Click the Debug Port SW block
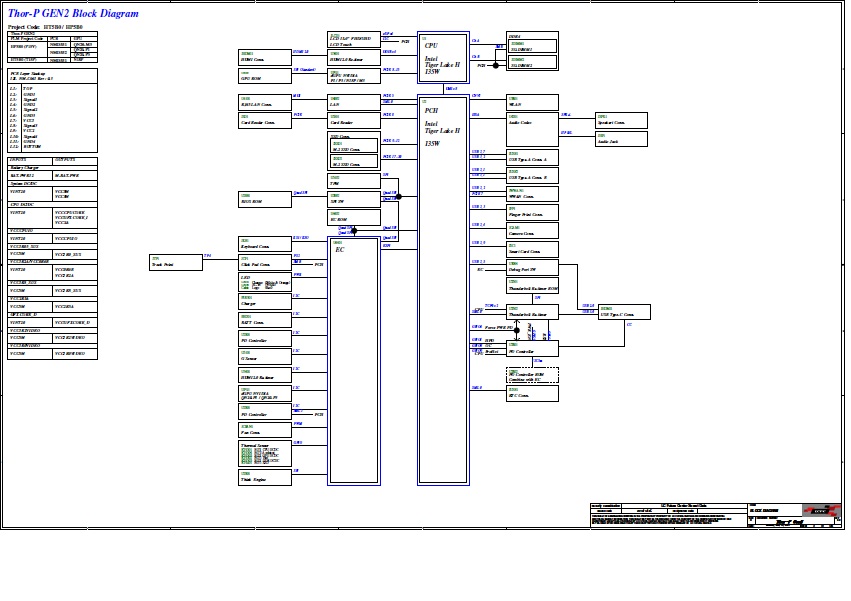Viewport: 851px width, 601px height. [532, 267]
